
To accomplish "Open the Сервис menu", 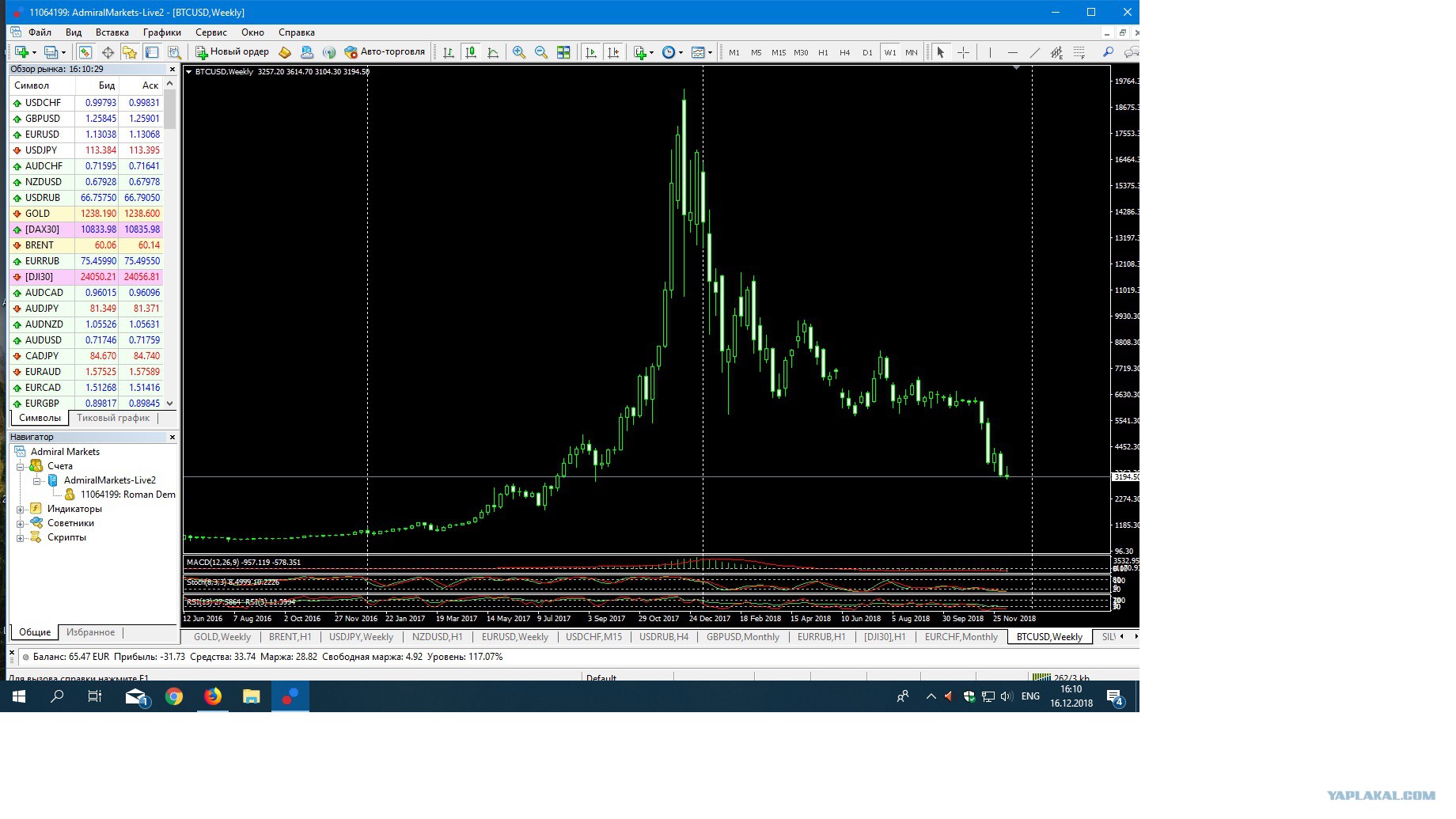I will pos(211,32).
